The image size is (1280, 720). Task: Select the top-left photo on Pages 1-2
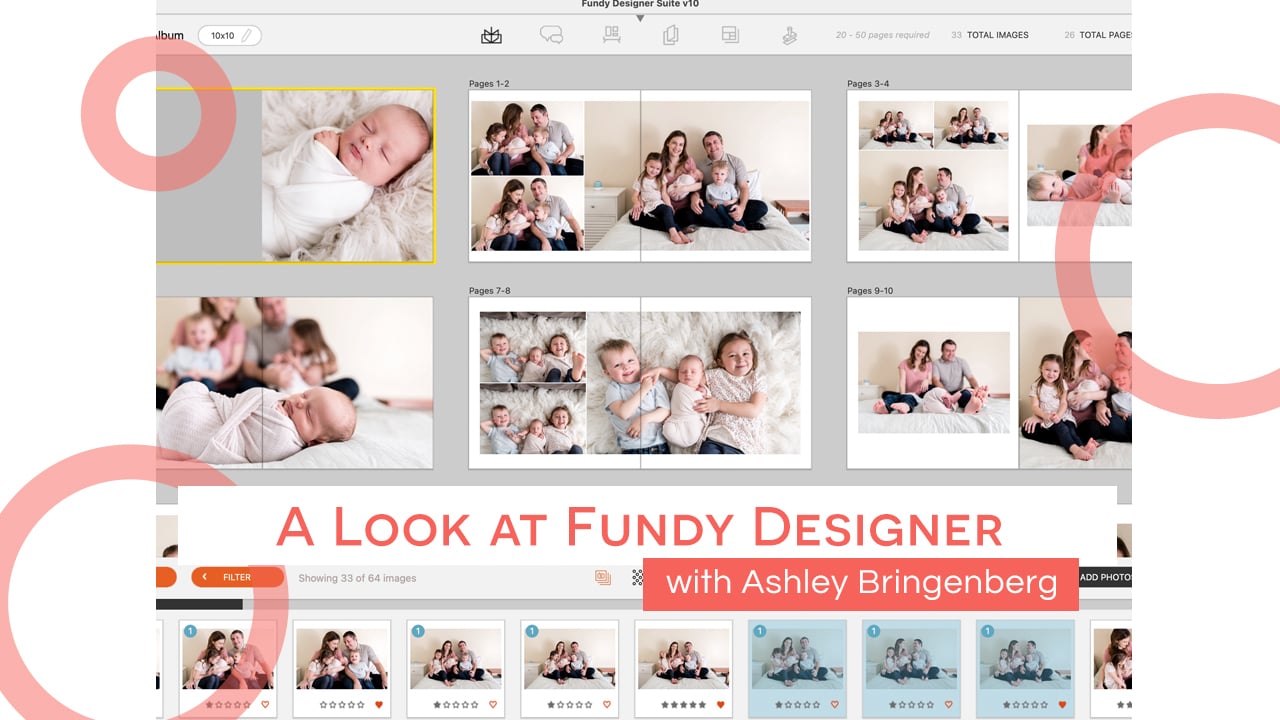(x=527, y=138)
